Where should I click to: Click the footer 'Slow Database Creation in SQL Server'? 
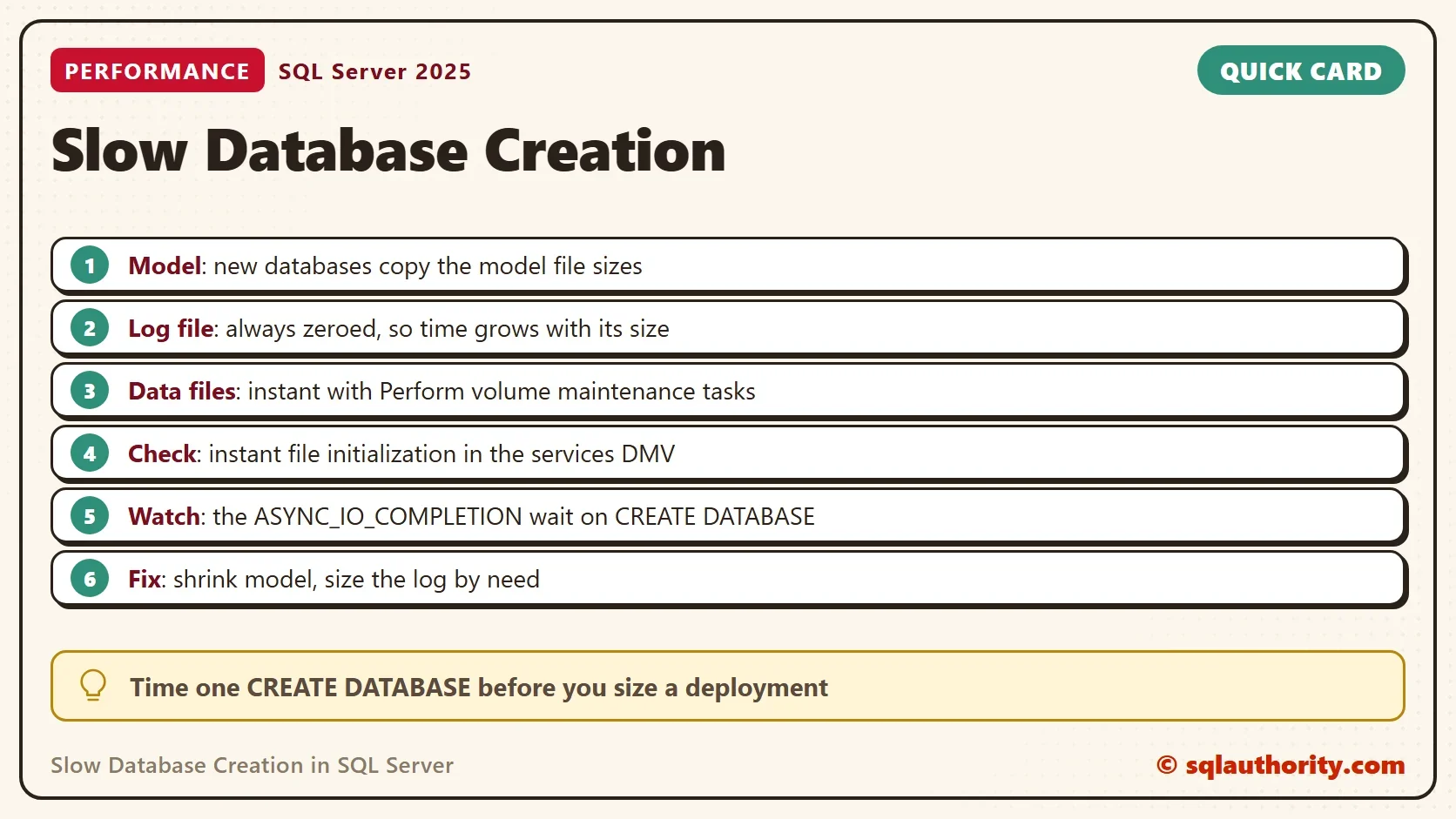pos(252,765)
